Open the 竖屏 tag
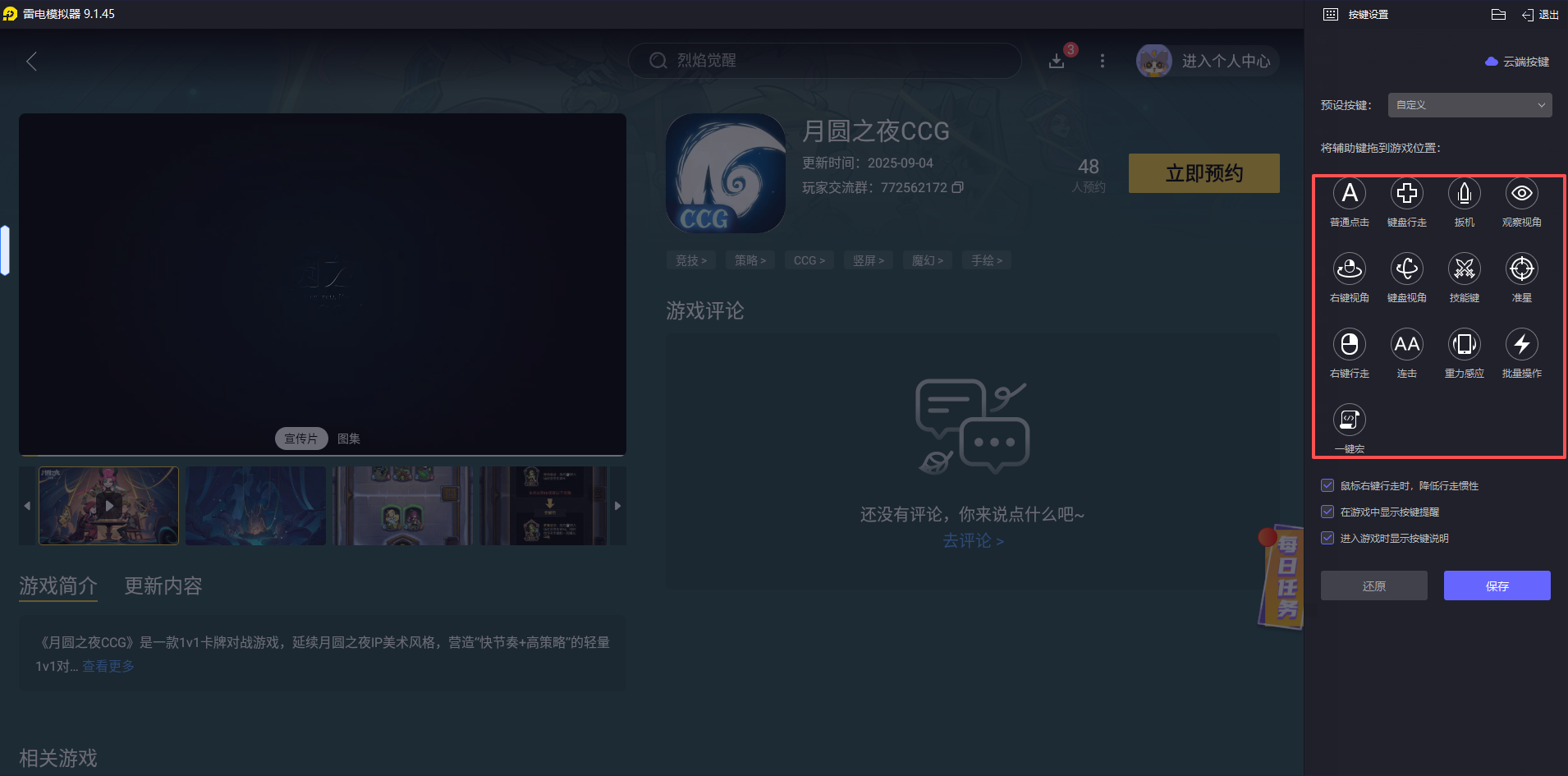 (869, 260)
